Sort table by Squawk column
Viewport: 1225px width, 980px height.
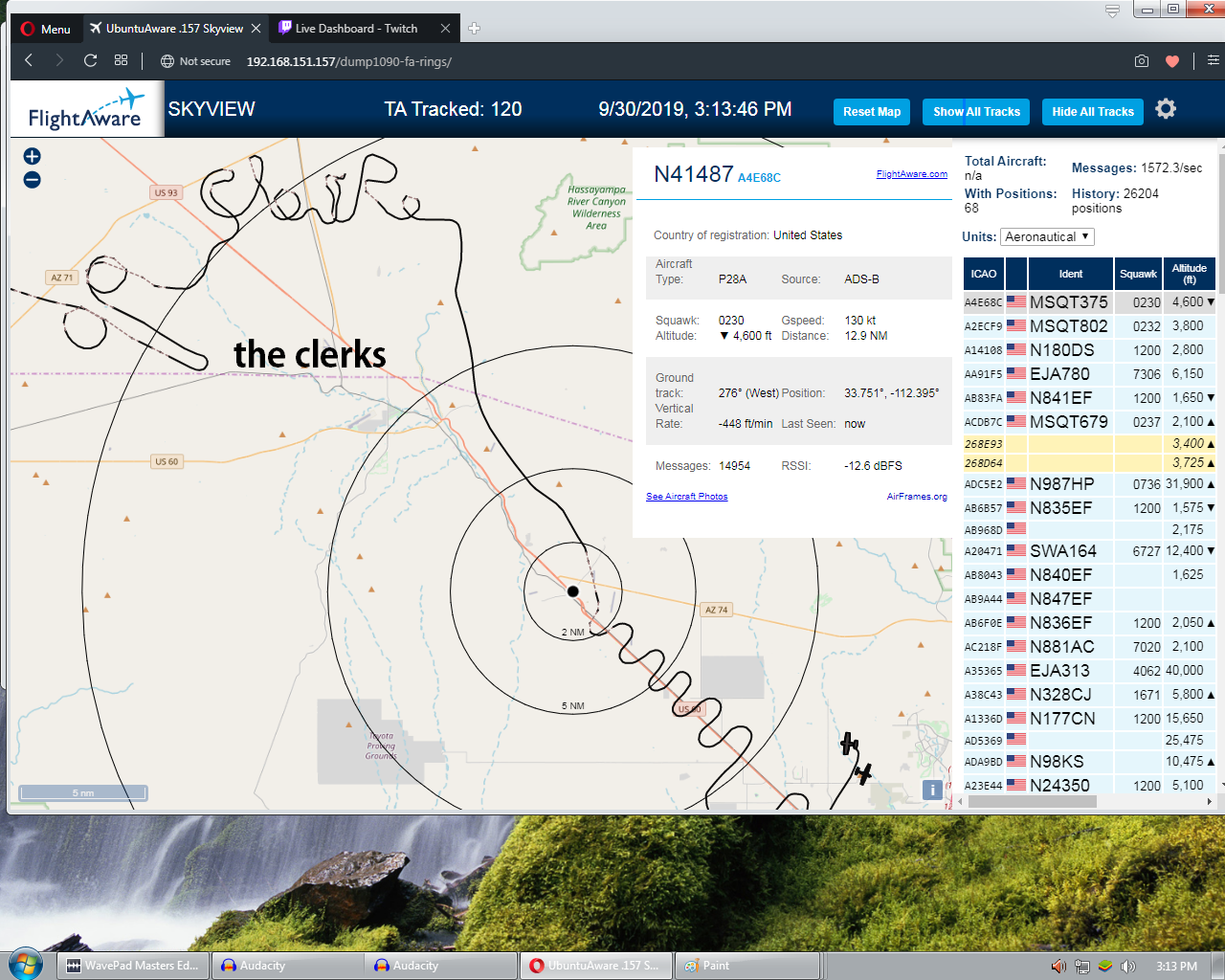pos(1138,274)
